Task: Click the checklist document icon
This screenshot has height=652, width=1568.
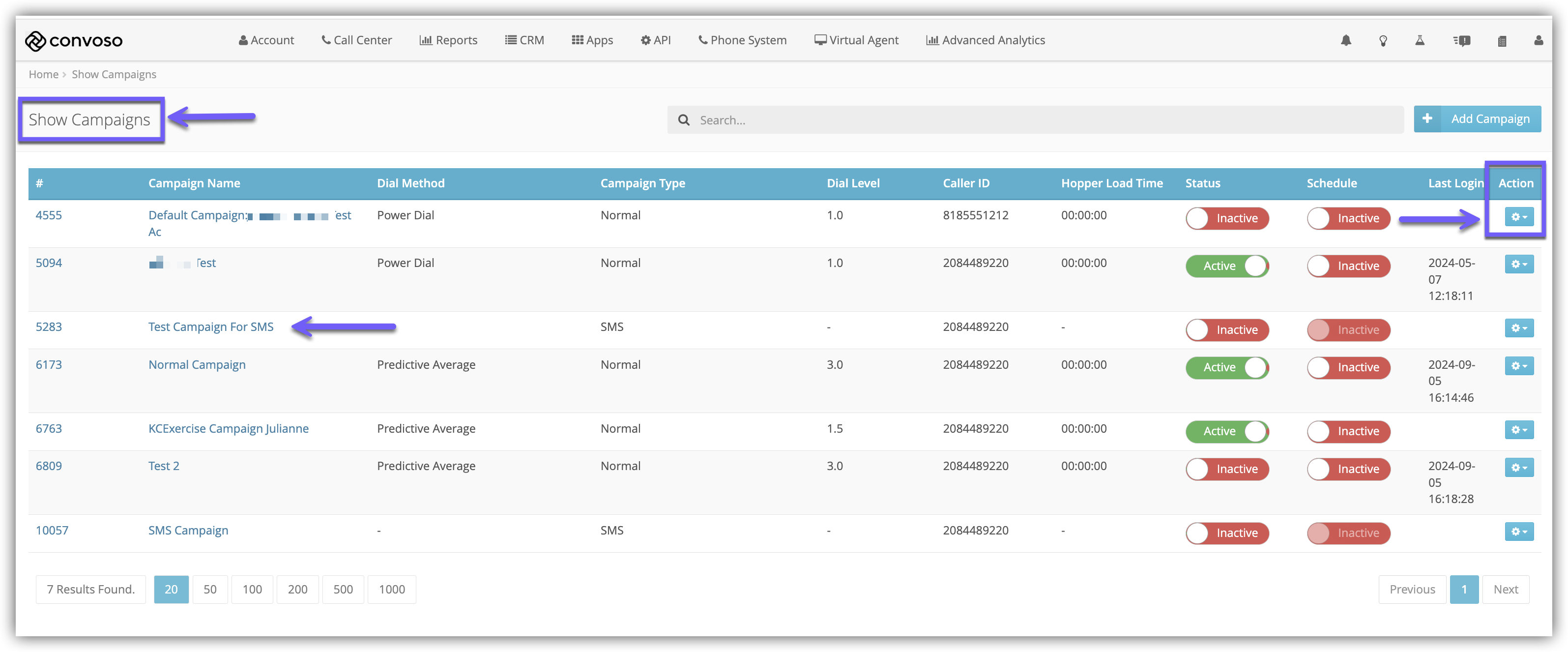Action: tap(1502, 41)
